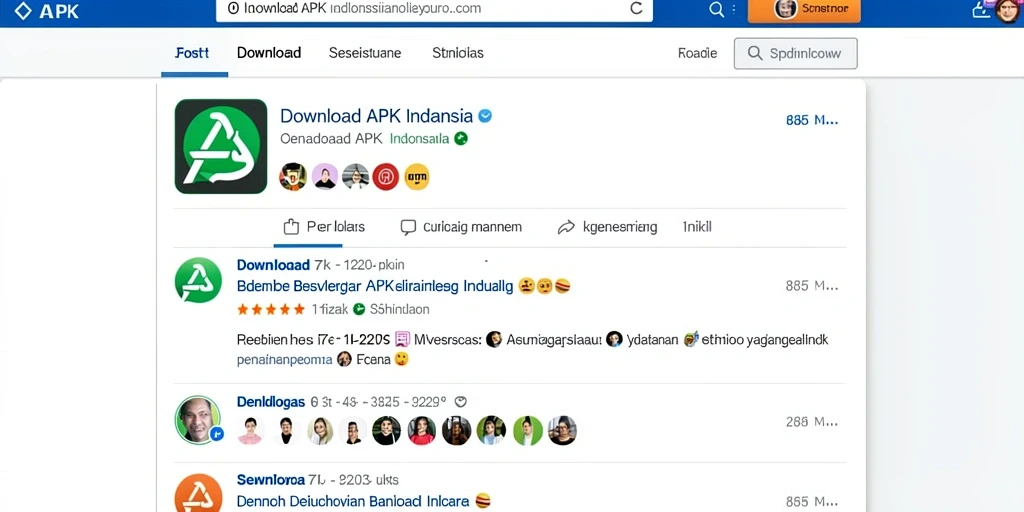Screen dimensions: 1024x512
Task: Click the red circular follower icon
Action: (385, 176)
